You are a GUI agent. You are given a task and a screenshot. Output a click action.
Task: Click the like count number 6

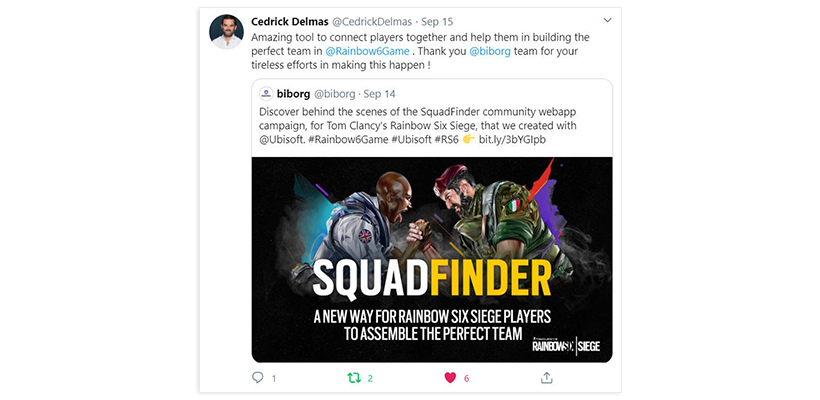tap(466, 378)
